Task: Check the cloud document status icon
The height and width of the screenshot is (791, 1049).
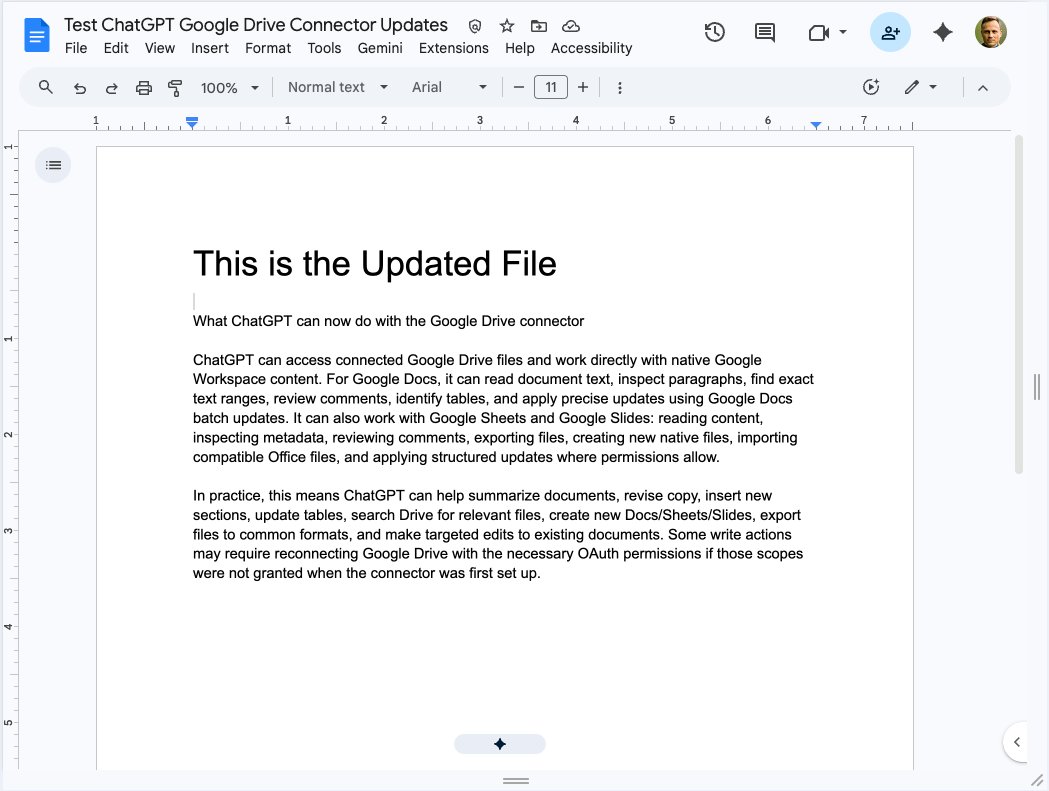Action: [x=571, y=26]
